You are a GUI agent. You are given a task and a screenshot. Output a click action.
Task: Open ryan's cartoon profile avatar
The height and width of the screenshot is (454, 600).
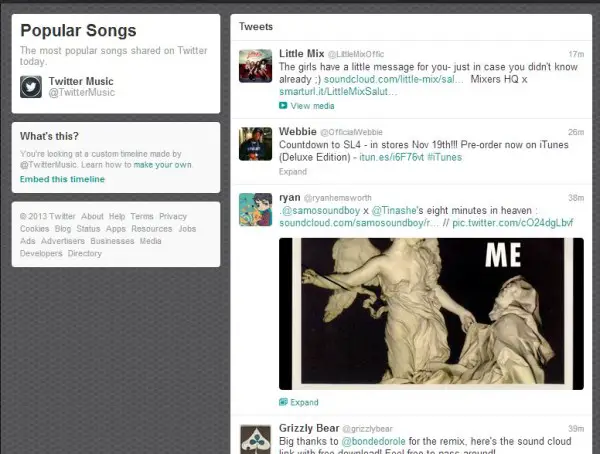point(255,210)
